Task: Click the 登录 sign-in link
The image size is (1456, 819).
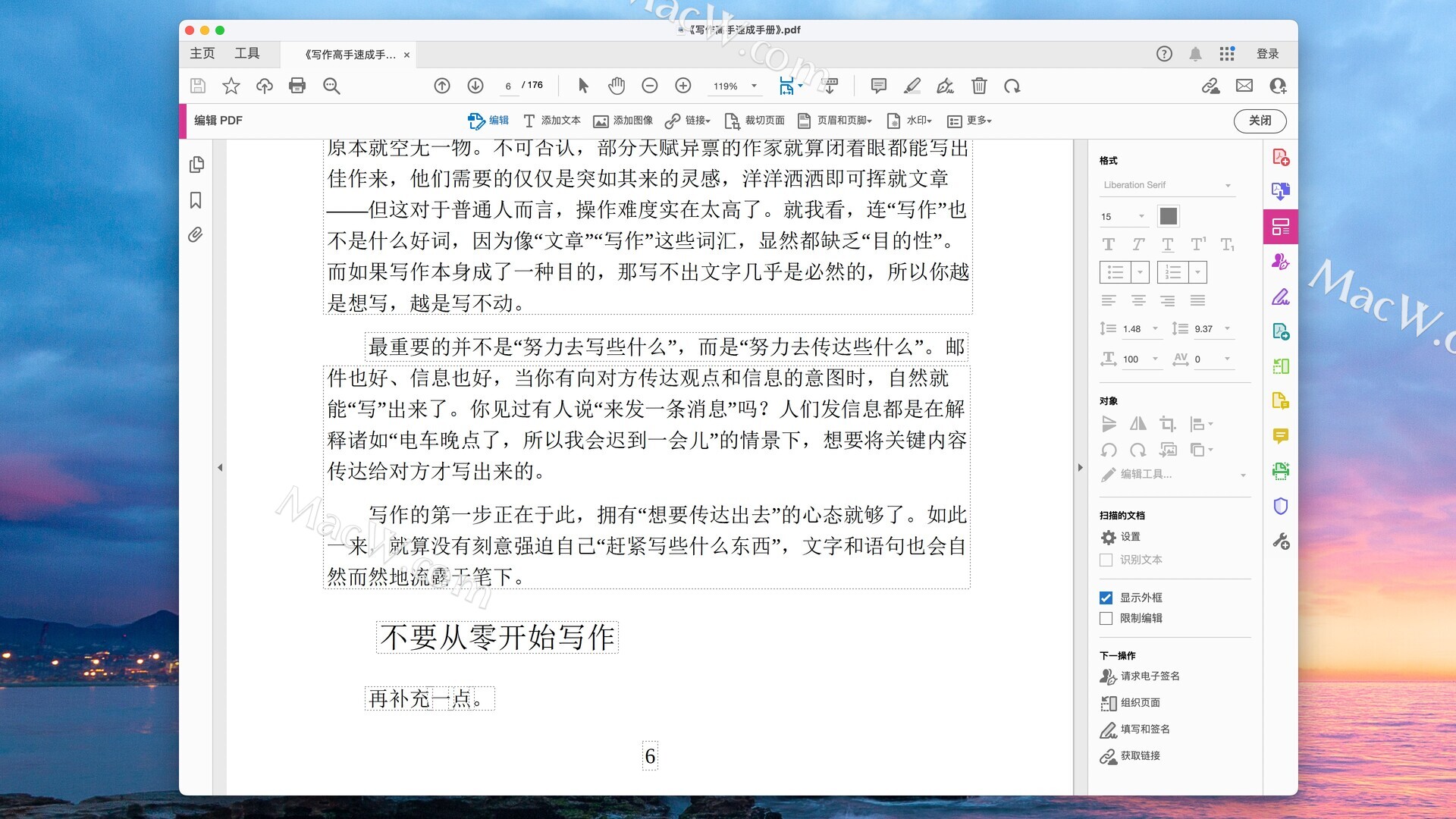Action: click(x=1268, y=54)
